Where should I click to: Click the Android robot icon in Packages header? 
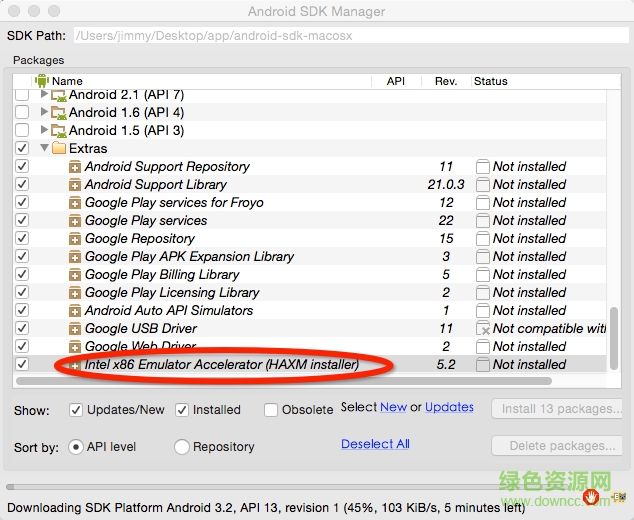(42, 81)
